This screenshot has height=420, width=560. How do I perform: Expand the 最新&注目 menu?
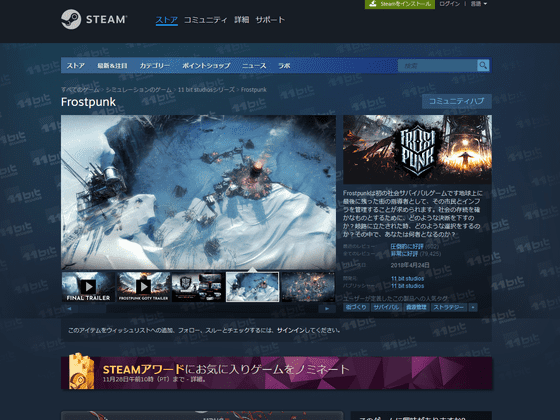coord(112,66)
